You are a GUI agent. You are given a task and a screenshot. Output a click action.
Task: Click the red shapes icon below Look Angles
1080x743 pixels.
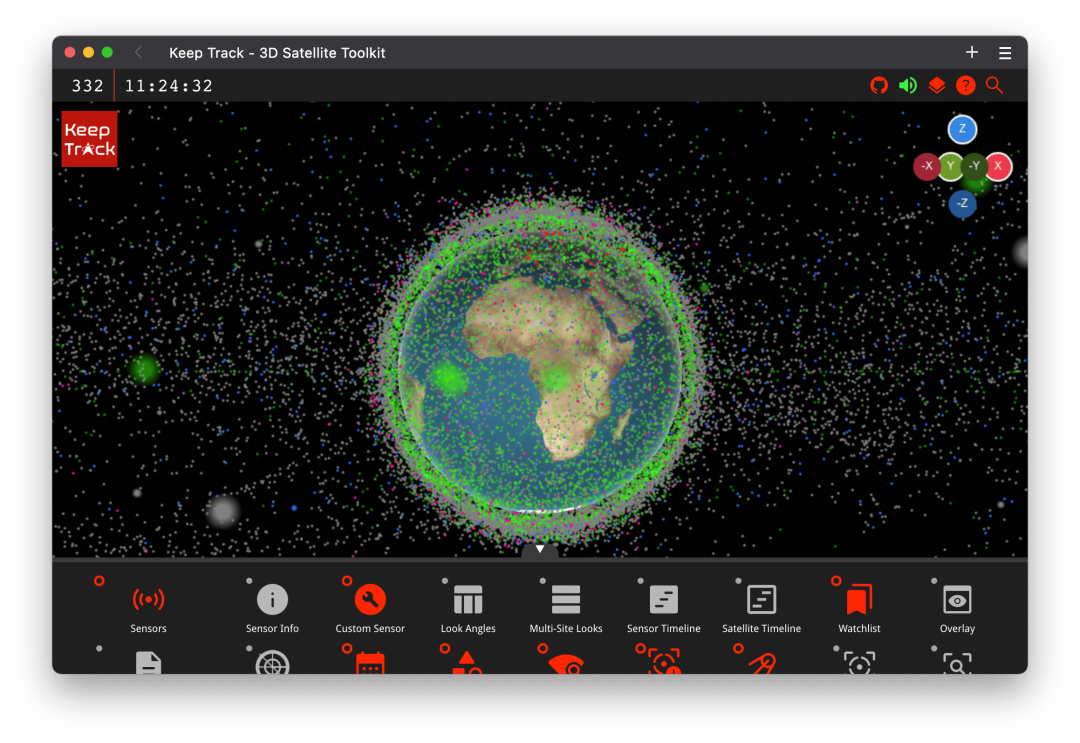point(468,662)
